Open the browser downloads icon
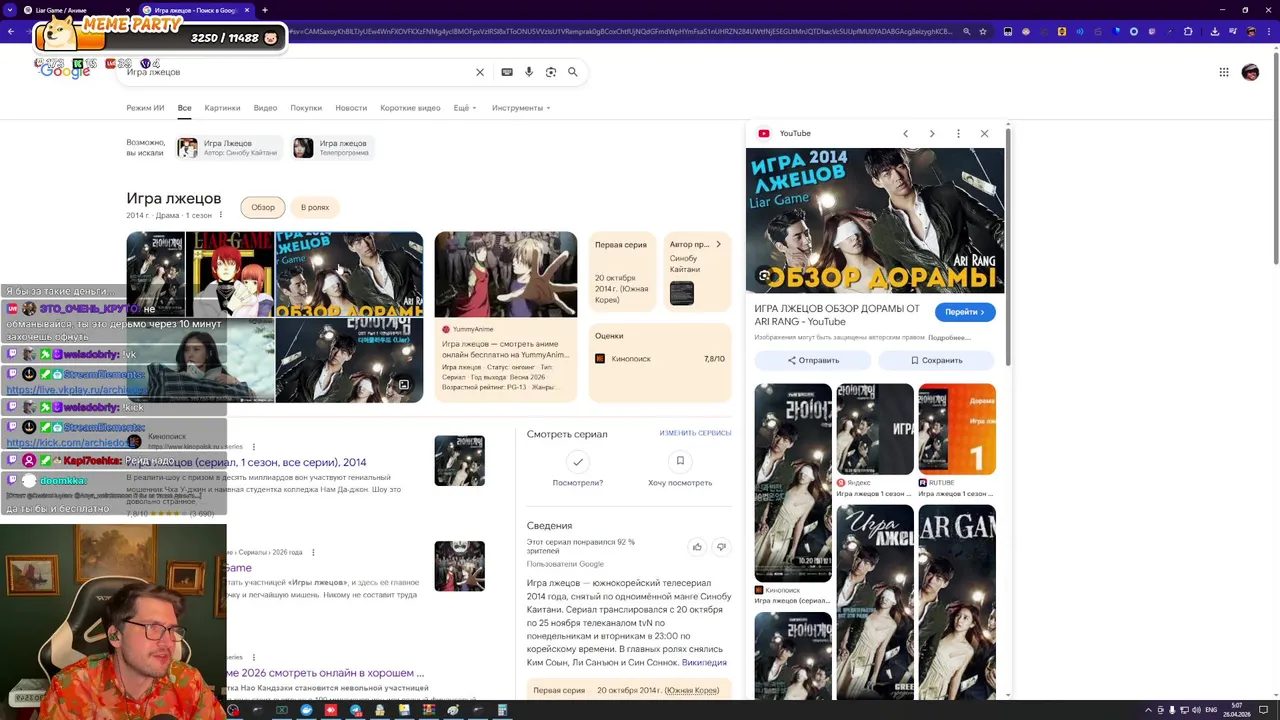This screenshot has width=1280, height=720. coord(1214,31)
